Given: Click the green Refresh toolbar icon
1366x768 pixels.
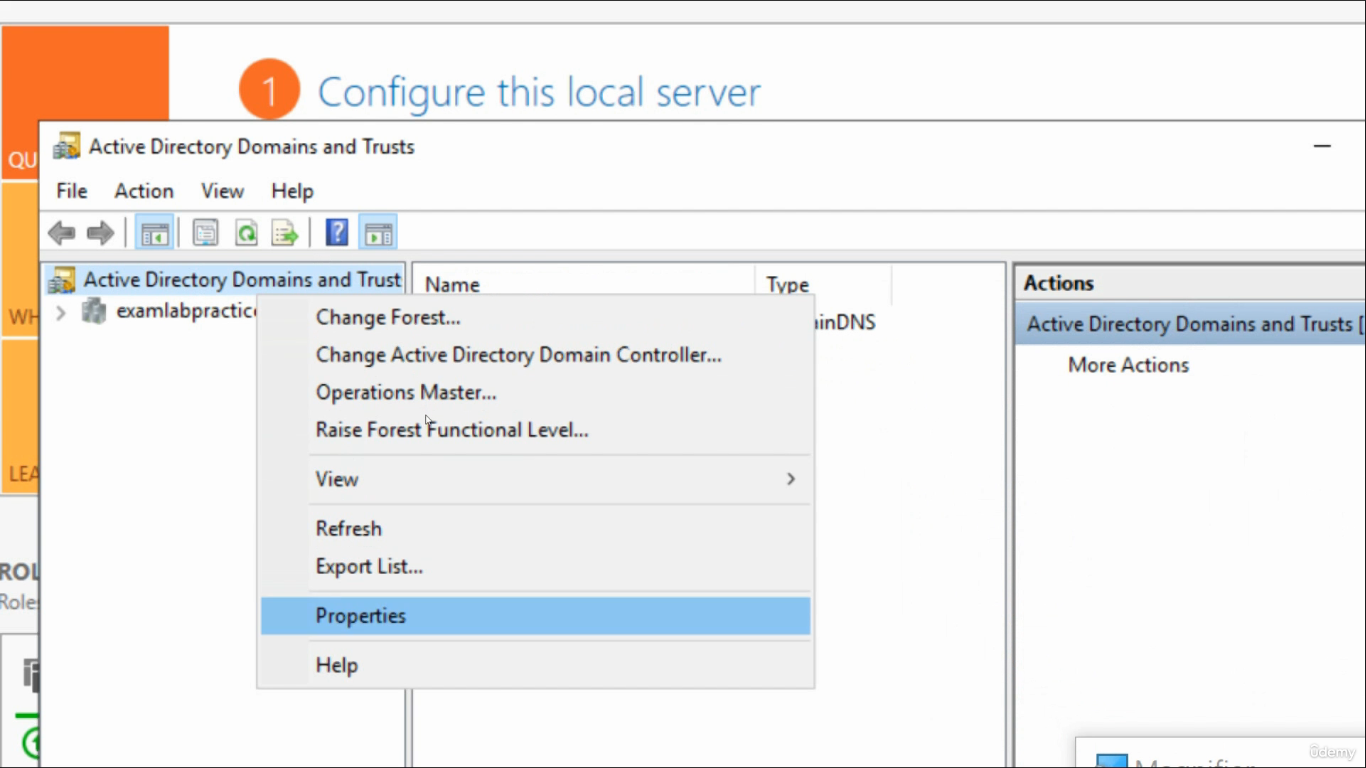Looking at the screenshot, I should click(x=246, y=234).
